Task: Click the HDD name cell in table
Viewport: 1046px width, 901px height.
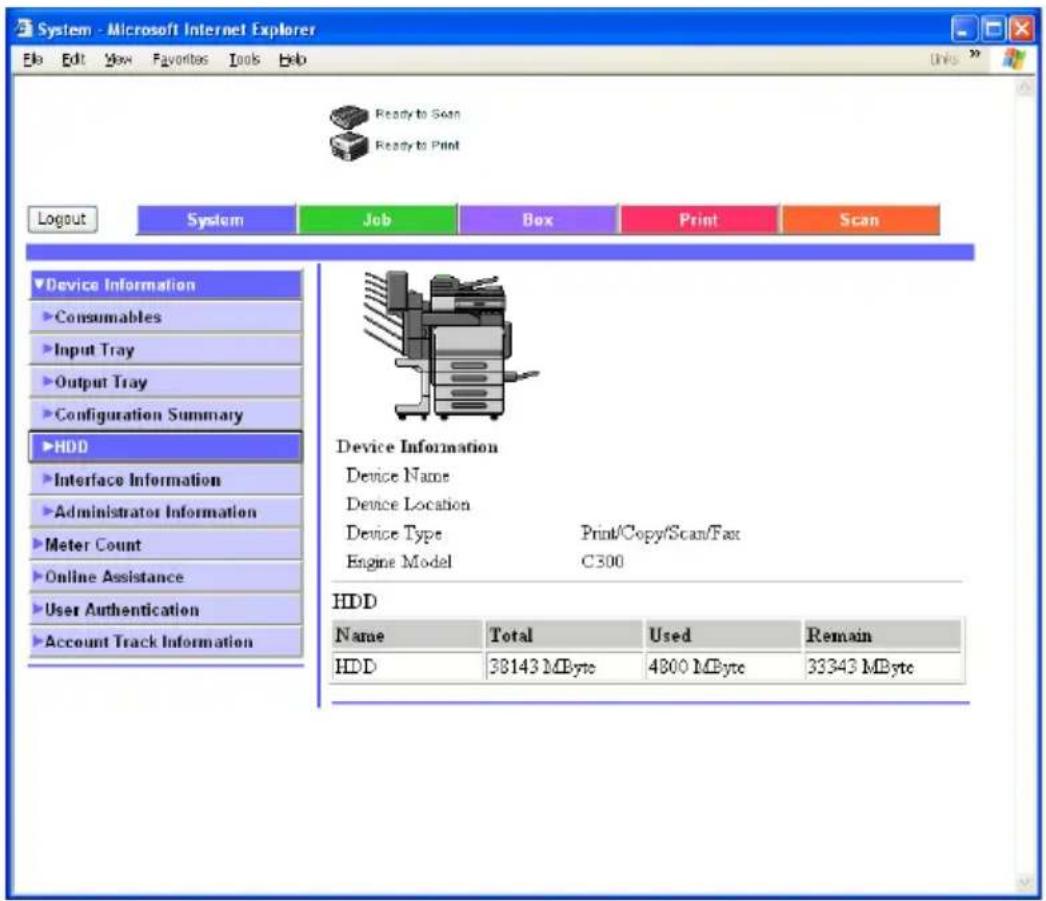Action: click(408, 667)
